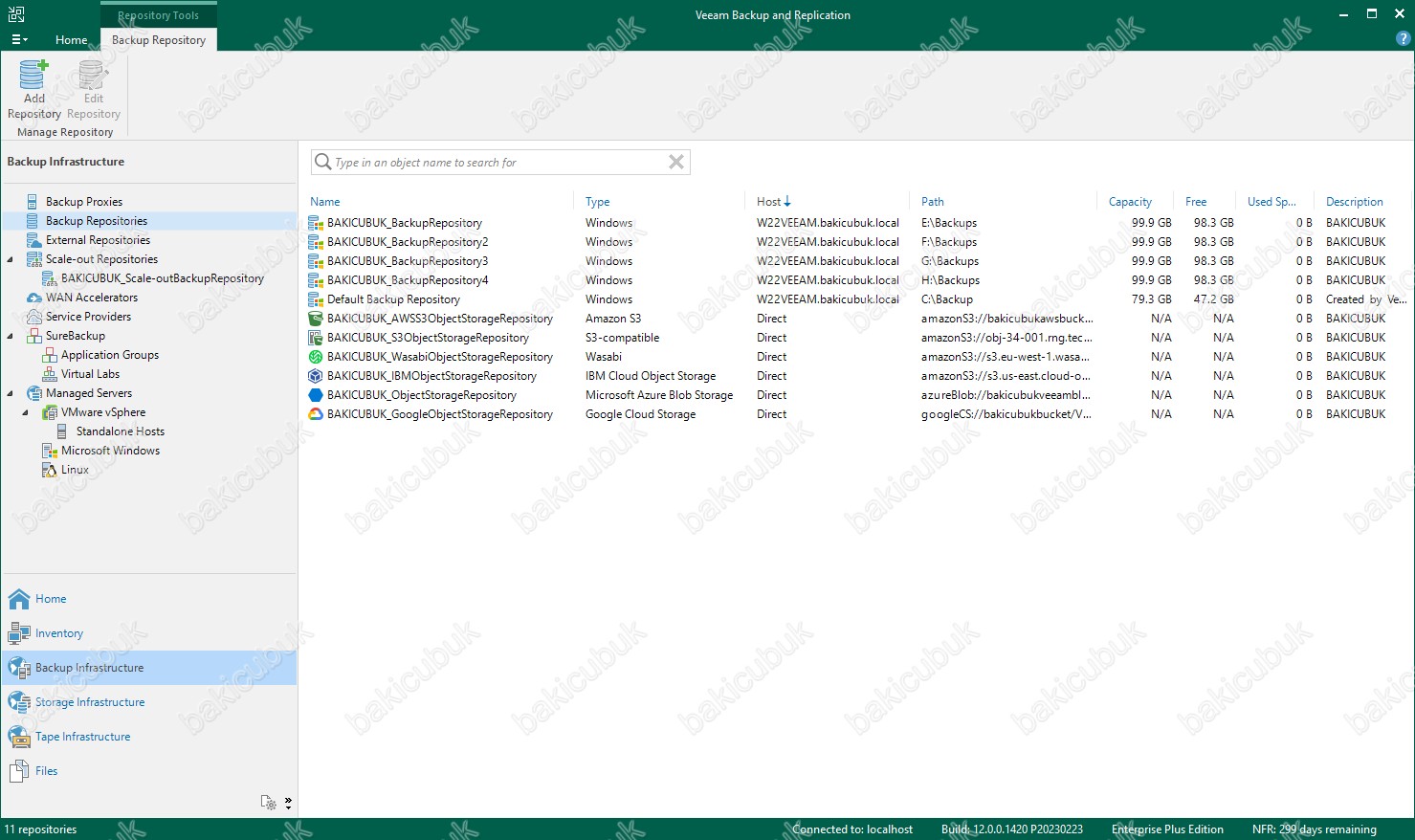Sort by the Name column header
Viewport: 1415px width, 840px height.
click(x=325, y=202)
